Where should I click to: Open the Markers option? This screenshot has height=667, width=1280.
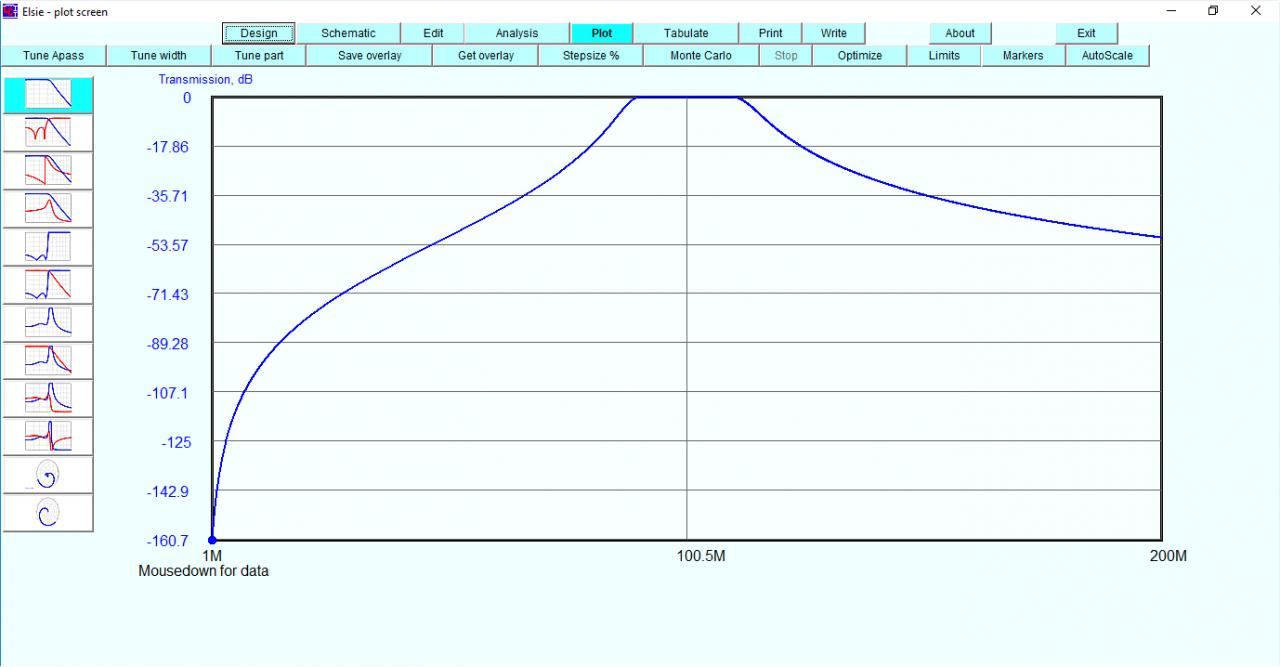pyautogui.click(x=1023, y=56)
